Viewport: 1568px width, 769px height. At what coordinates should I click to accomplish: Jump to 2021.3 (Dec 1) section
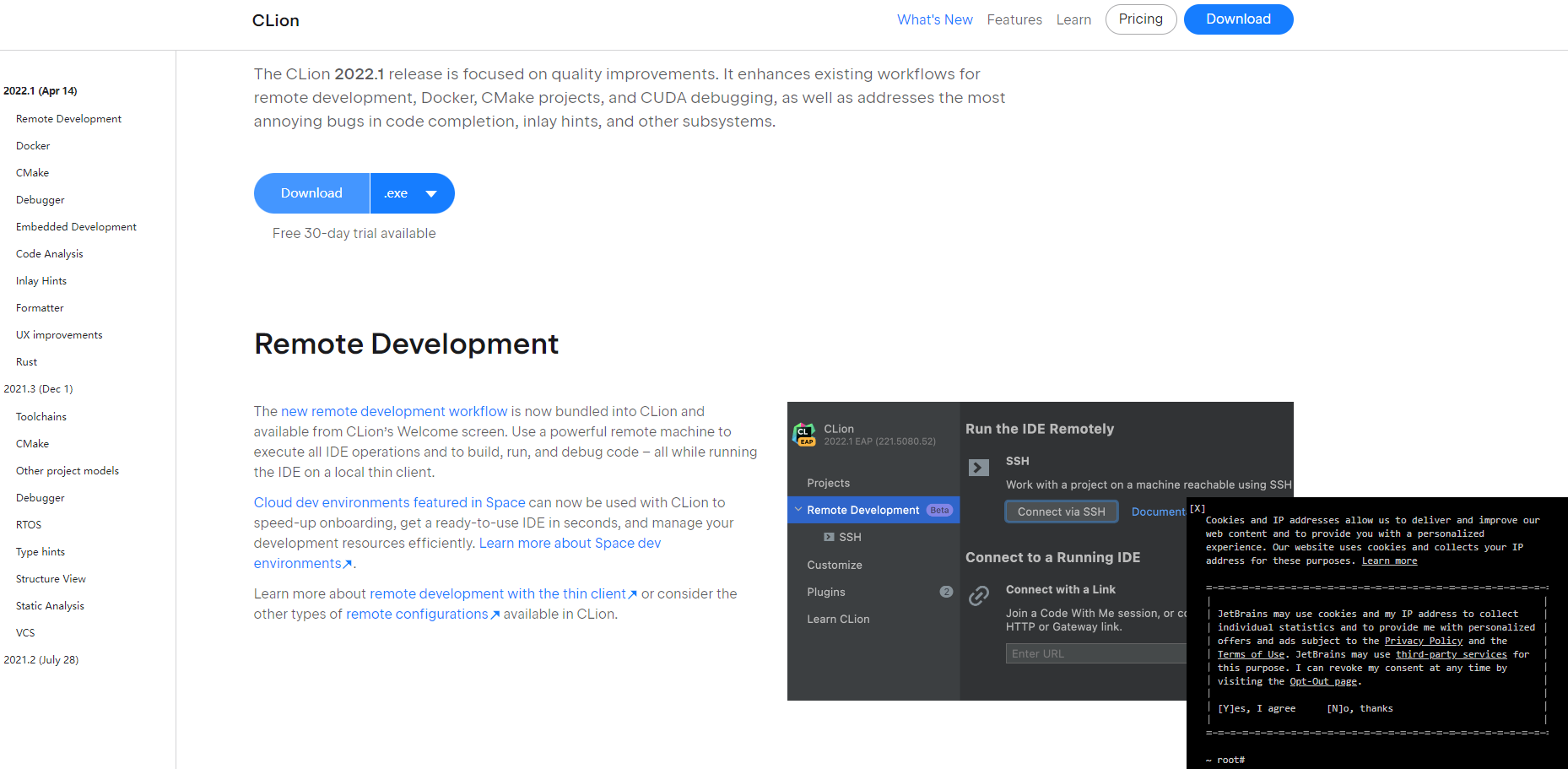38,389
